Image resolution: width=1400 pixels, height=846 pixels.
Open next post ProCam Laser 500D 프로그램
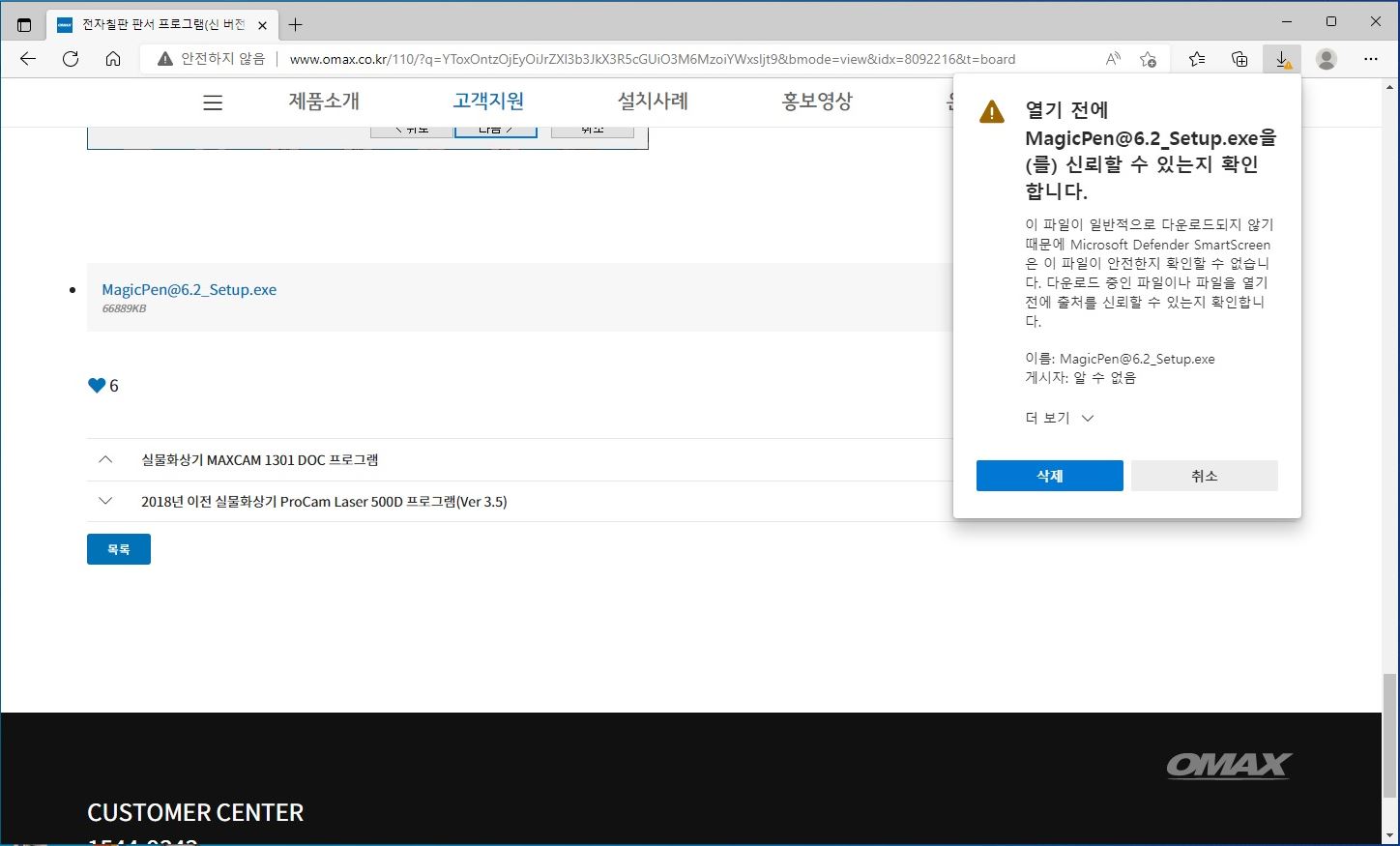pyautogui.click(x=324, y=502)
